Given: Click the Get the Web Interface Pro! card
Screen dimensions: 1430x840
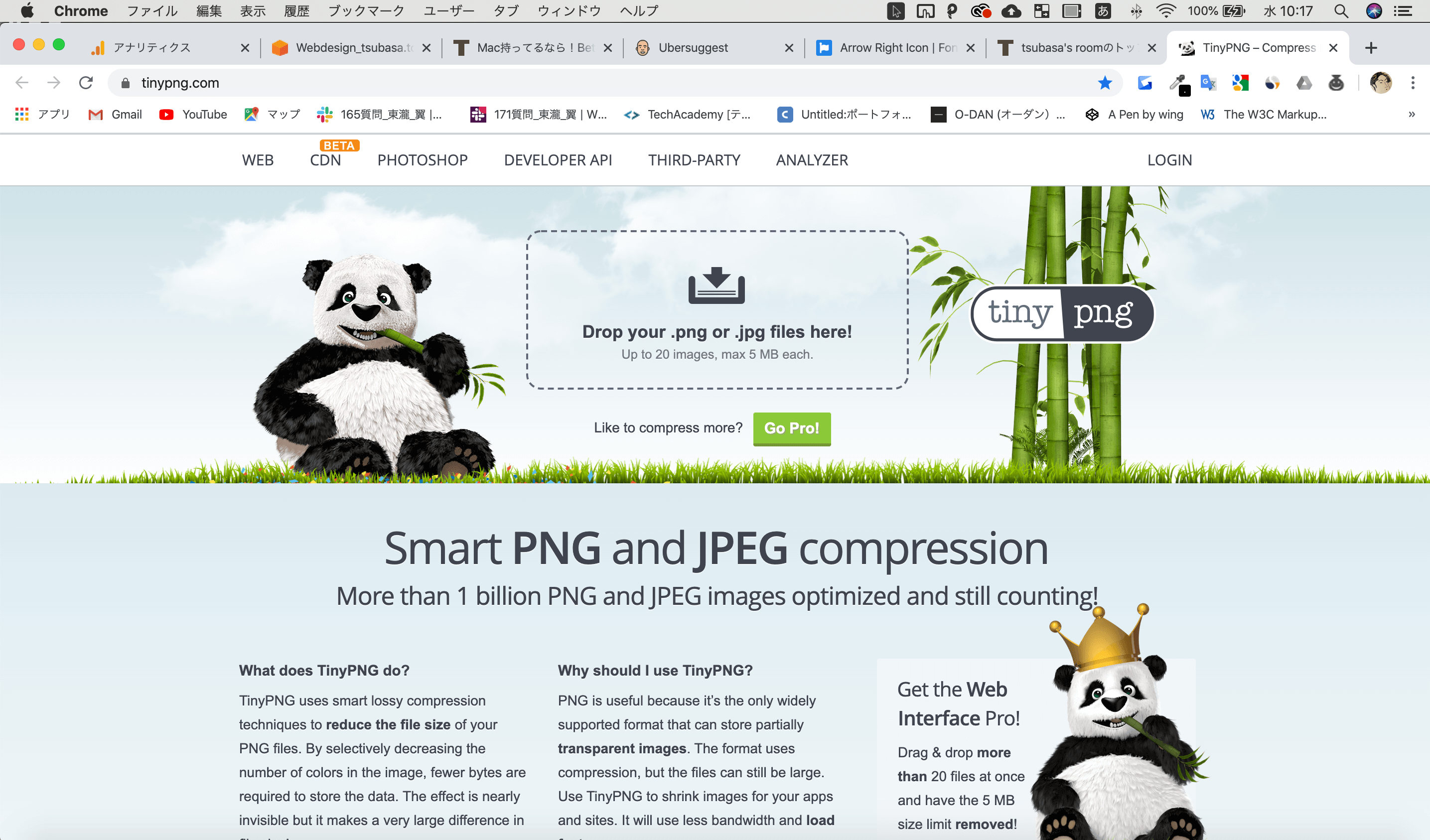Looking at the screenshot, I should point(1036,749).
